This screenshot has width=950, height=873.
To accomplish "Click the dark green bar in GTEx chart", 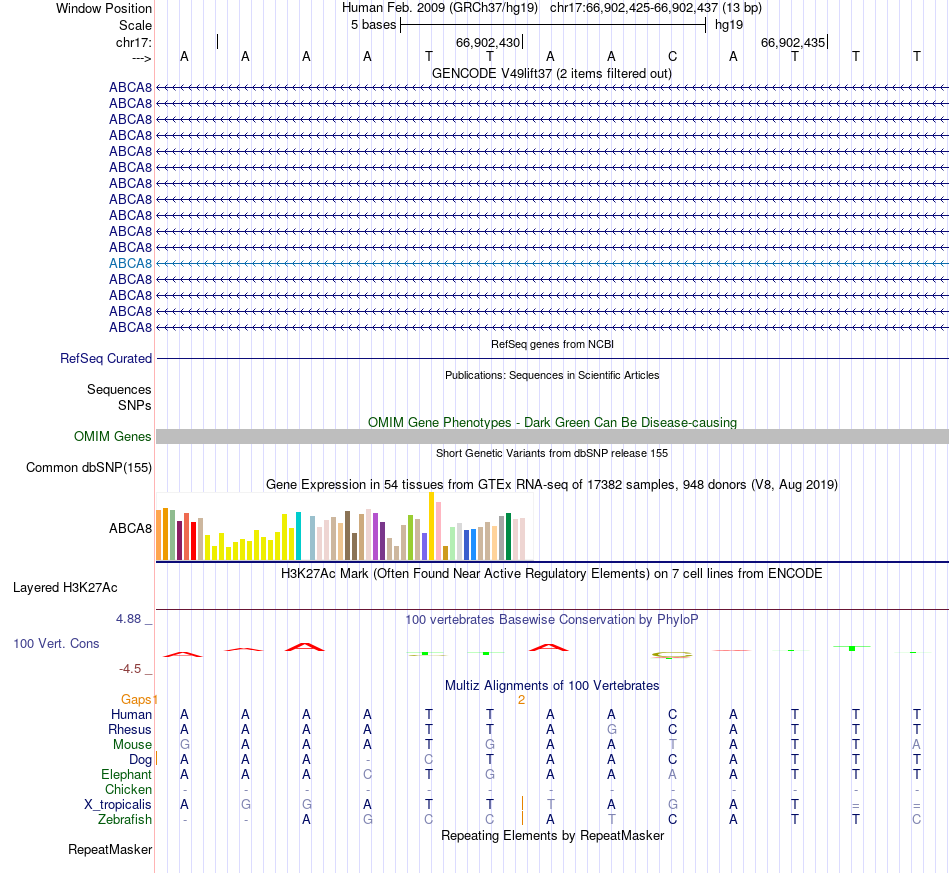I will point(508,536).
